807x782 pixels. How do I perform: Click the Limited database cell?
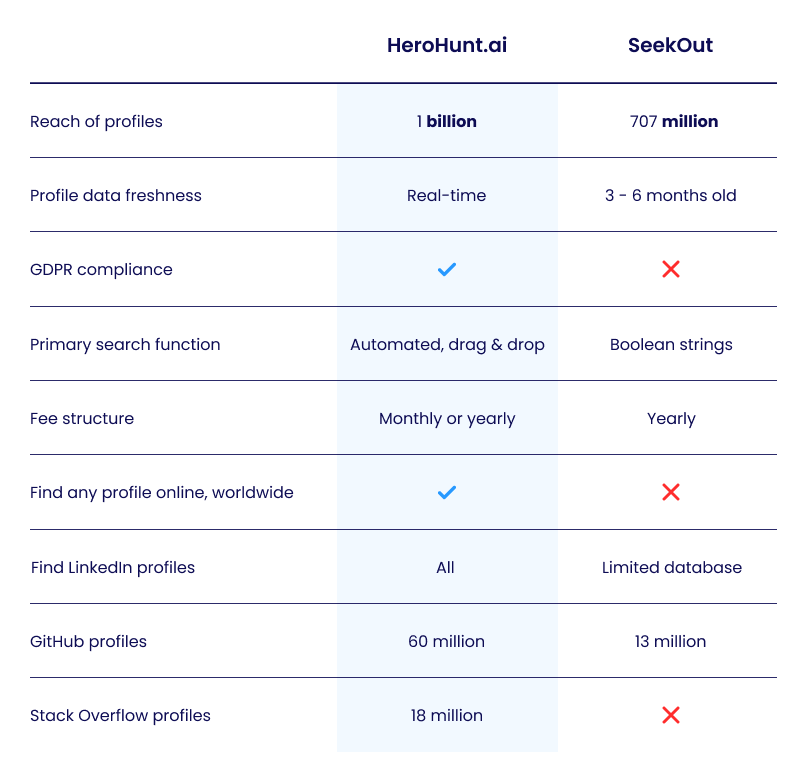[671, 567]
